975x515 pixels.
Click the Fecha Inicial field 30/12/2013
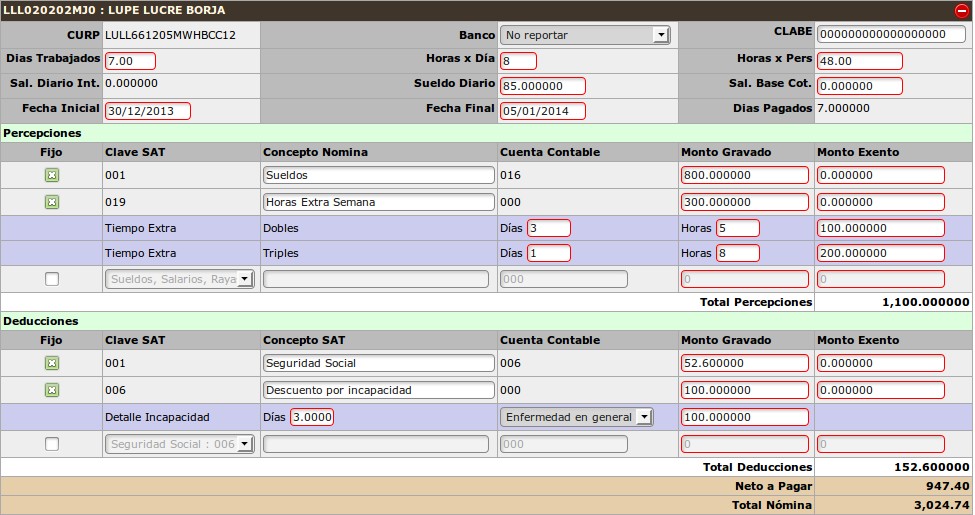coord(147,111)
